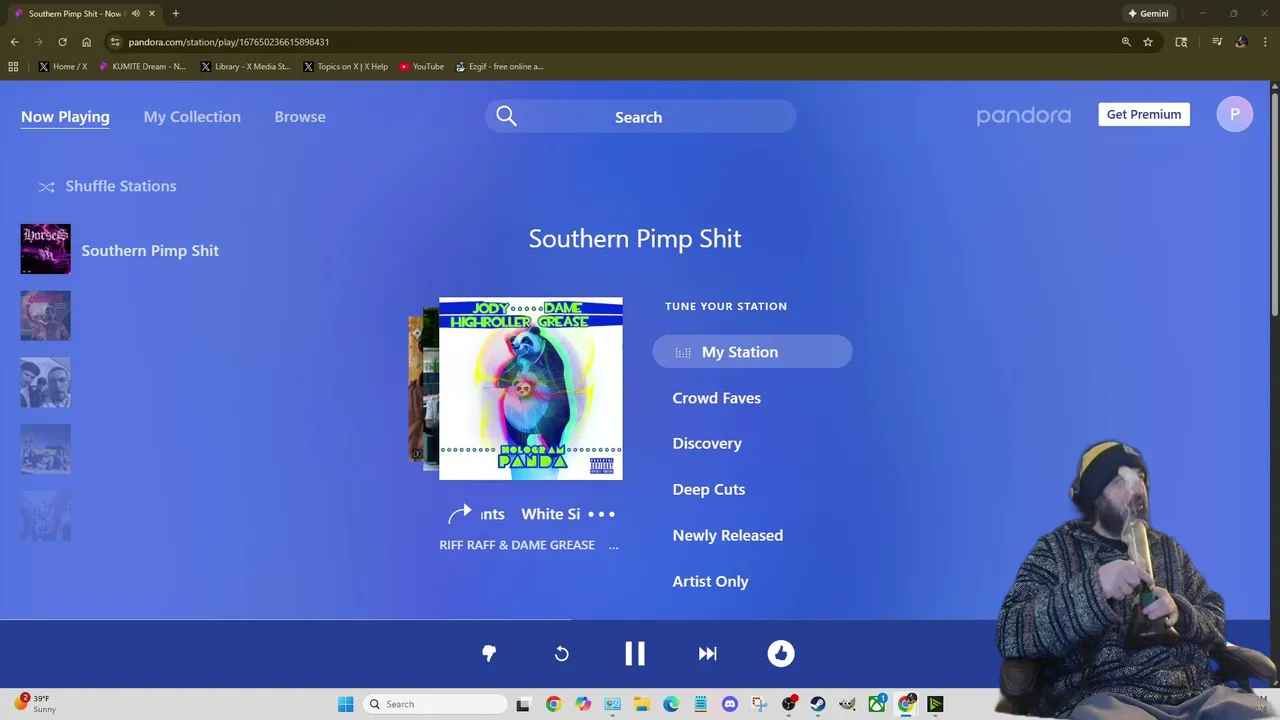Viewport: 1280px width, 720px height.
Task: Switch to the Now Playing tab
Action: 65,117
